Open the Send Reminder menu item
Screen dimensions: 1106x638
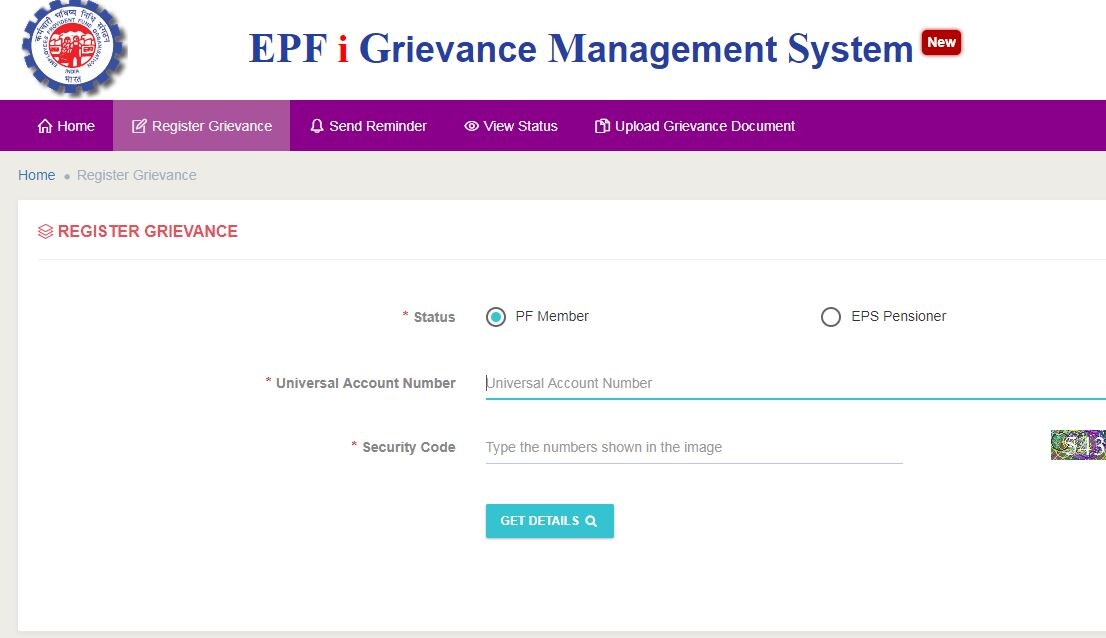pos(377,126)
